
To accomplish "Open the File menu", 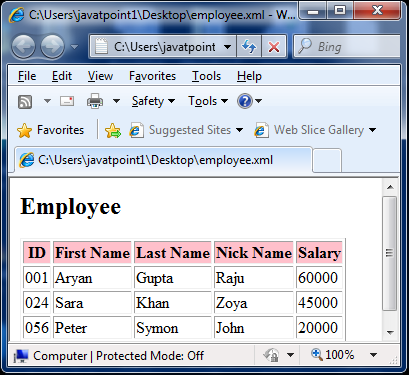I will click(27, 76).
